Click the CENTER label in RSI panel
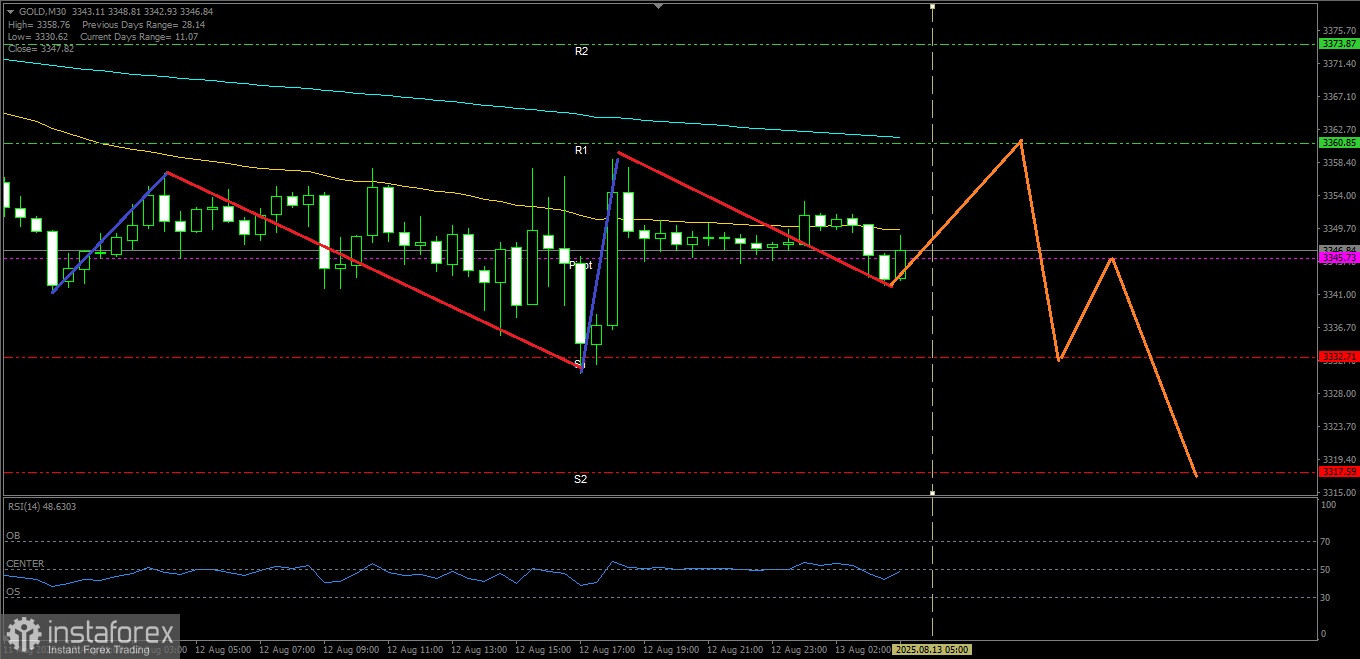 tap(25, 564)
